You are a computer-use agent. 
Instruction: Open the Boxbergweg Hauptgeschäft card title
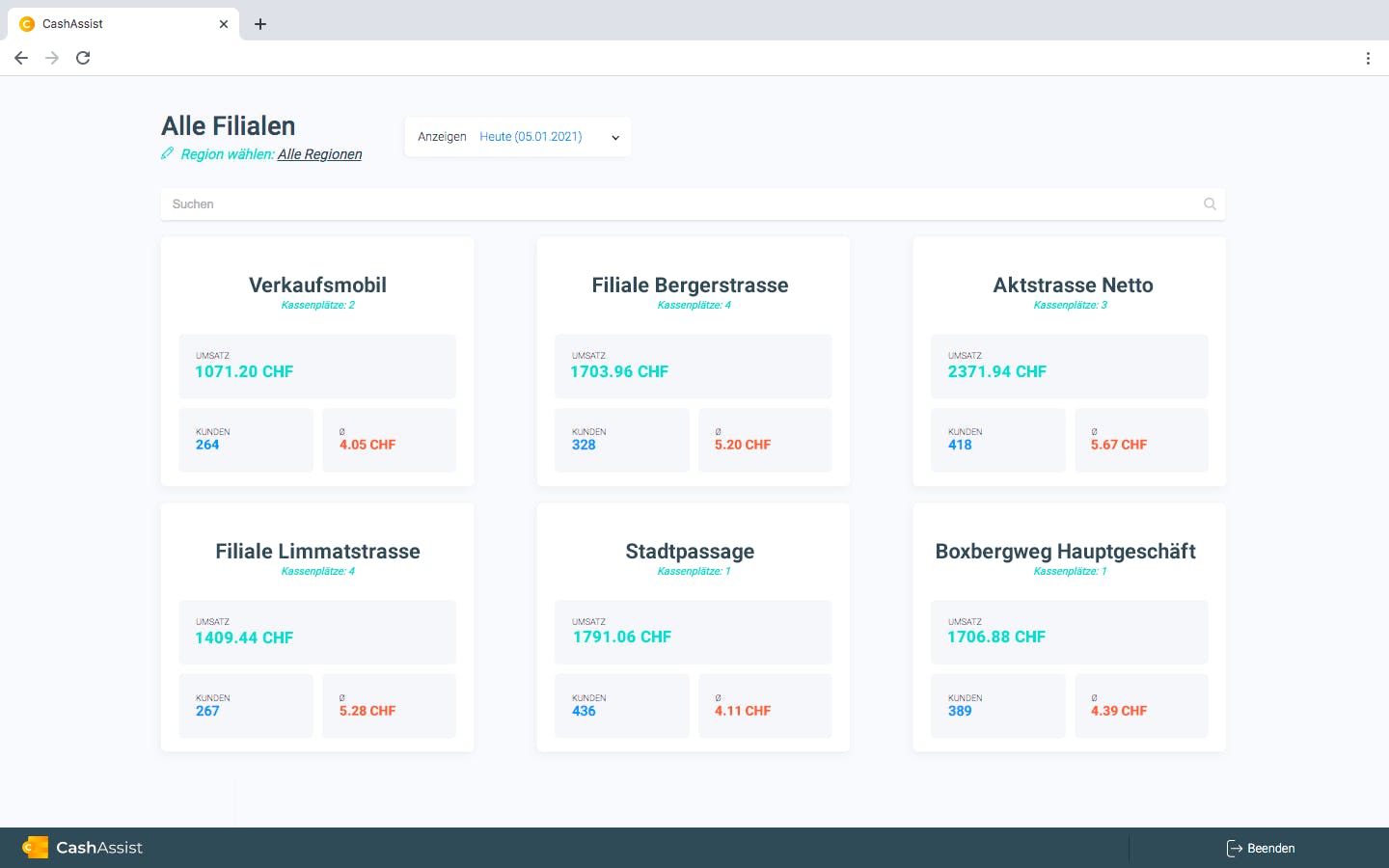point(1065,552)
